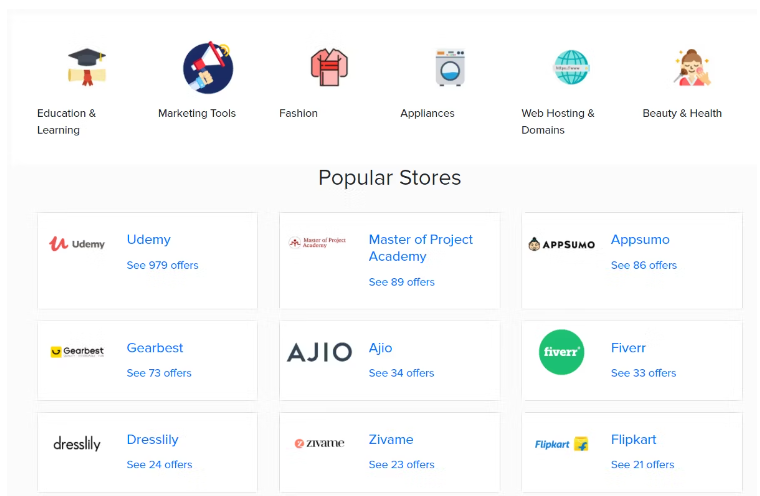Viewport: 760px width, 496px height.
Task: Click the AJIO logo
Action: pyautogui.click(x=319, y=352)
